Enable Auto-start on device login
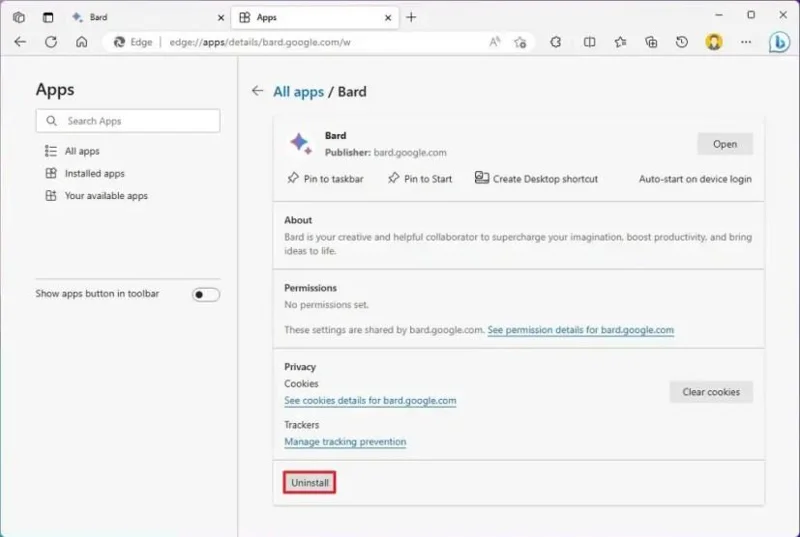 pos(695,179)
